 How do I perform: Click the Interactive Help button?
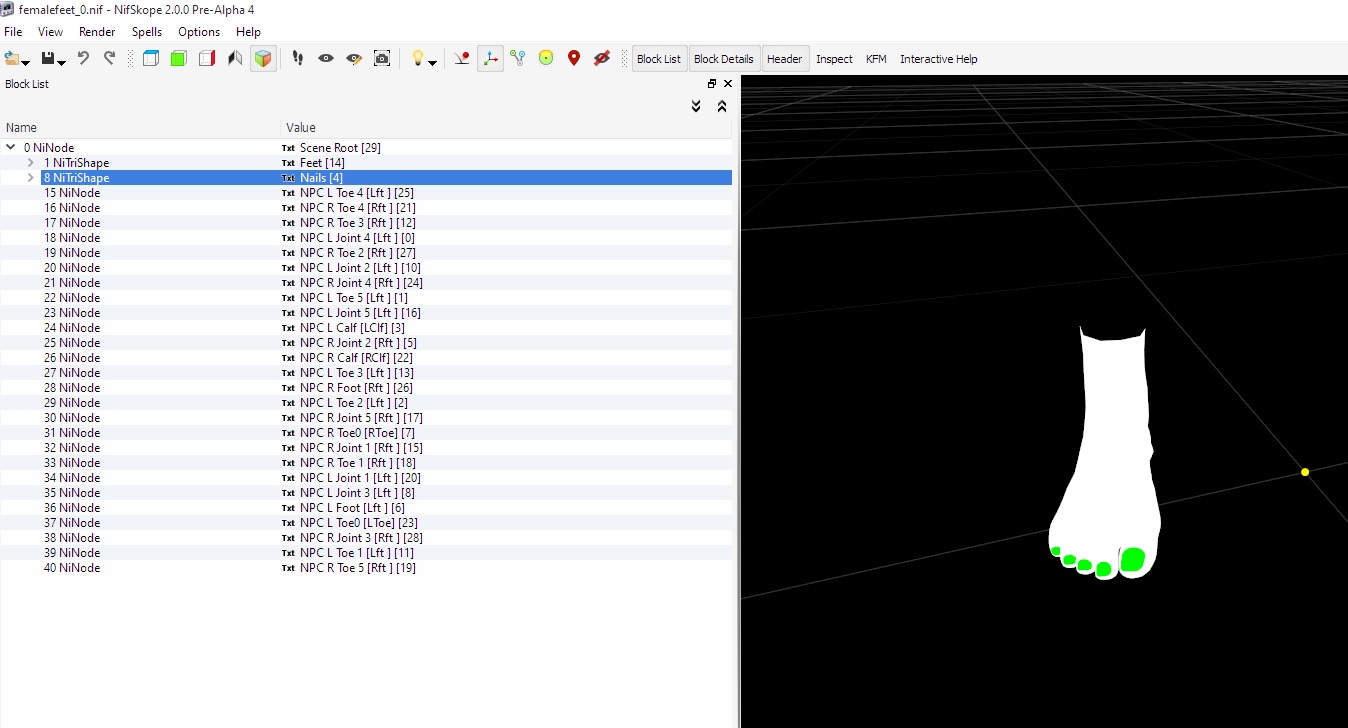click(x=938, y=59)
